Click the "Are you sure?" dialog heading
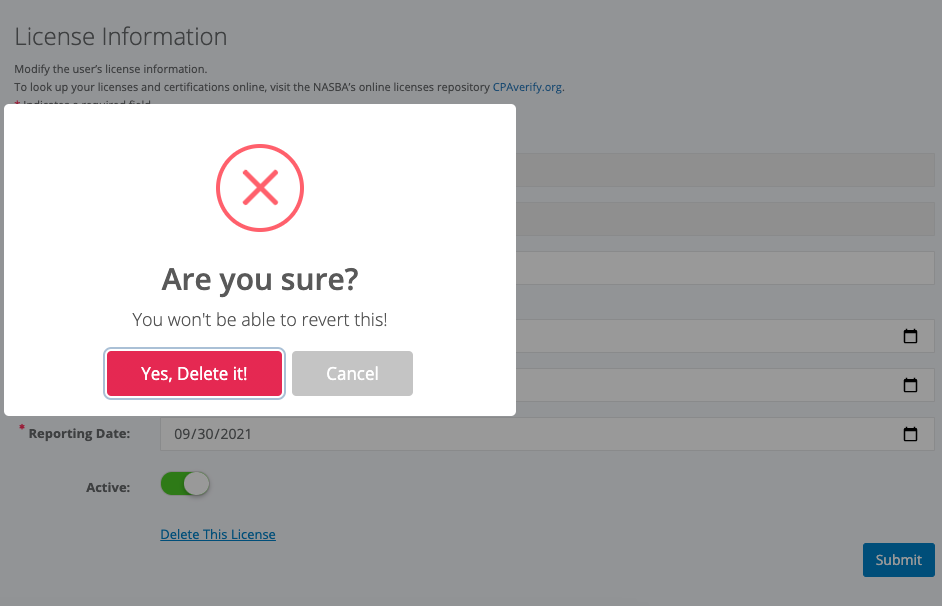The width and height of the screenshot is (942, 606). click(260, 279)
